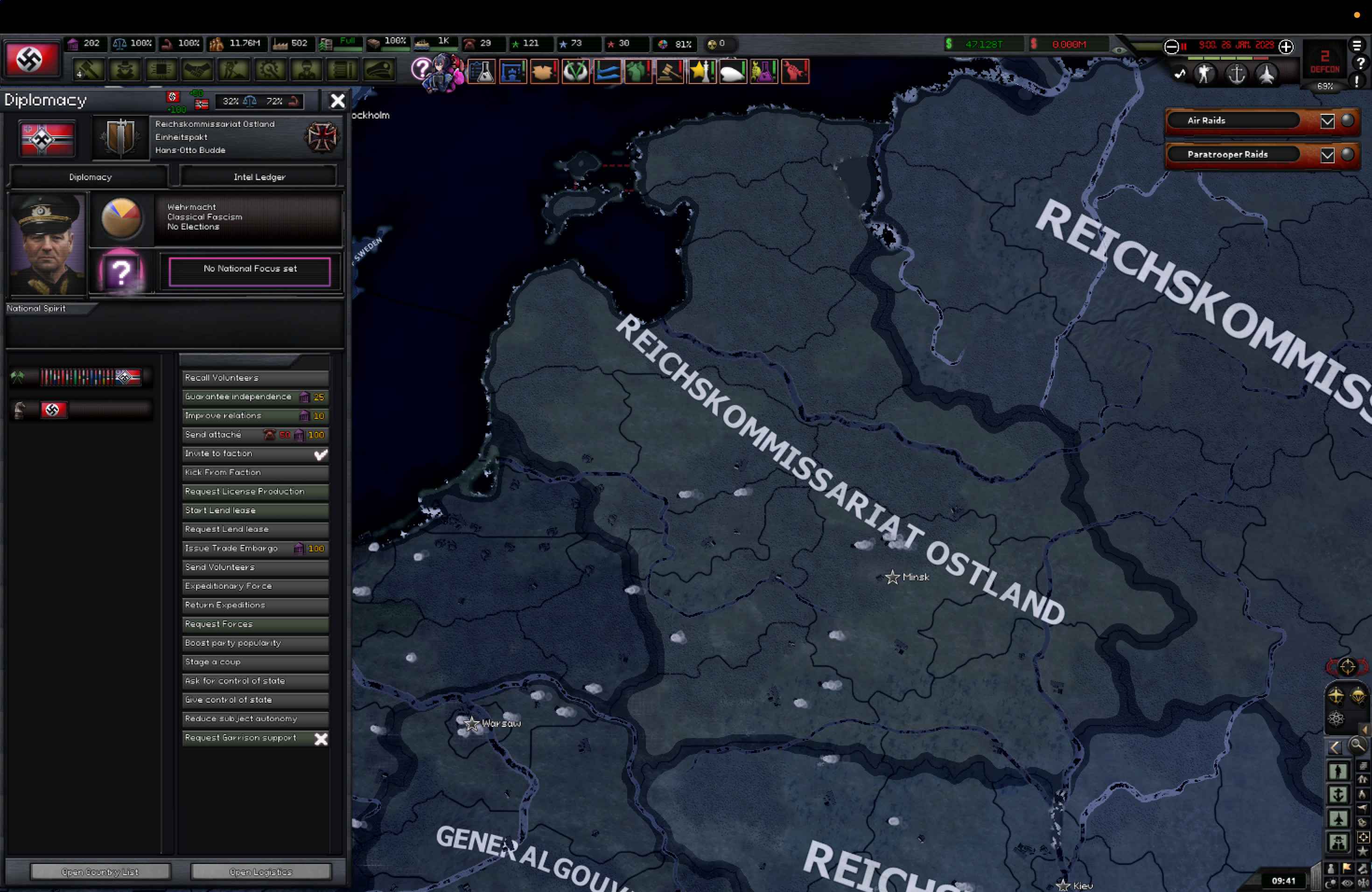The width and height of the screenshot is (1372, 892).
Task: Open the map search magnifier
Action: point(1358,746)
